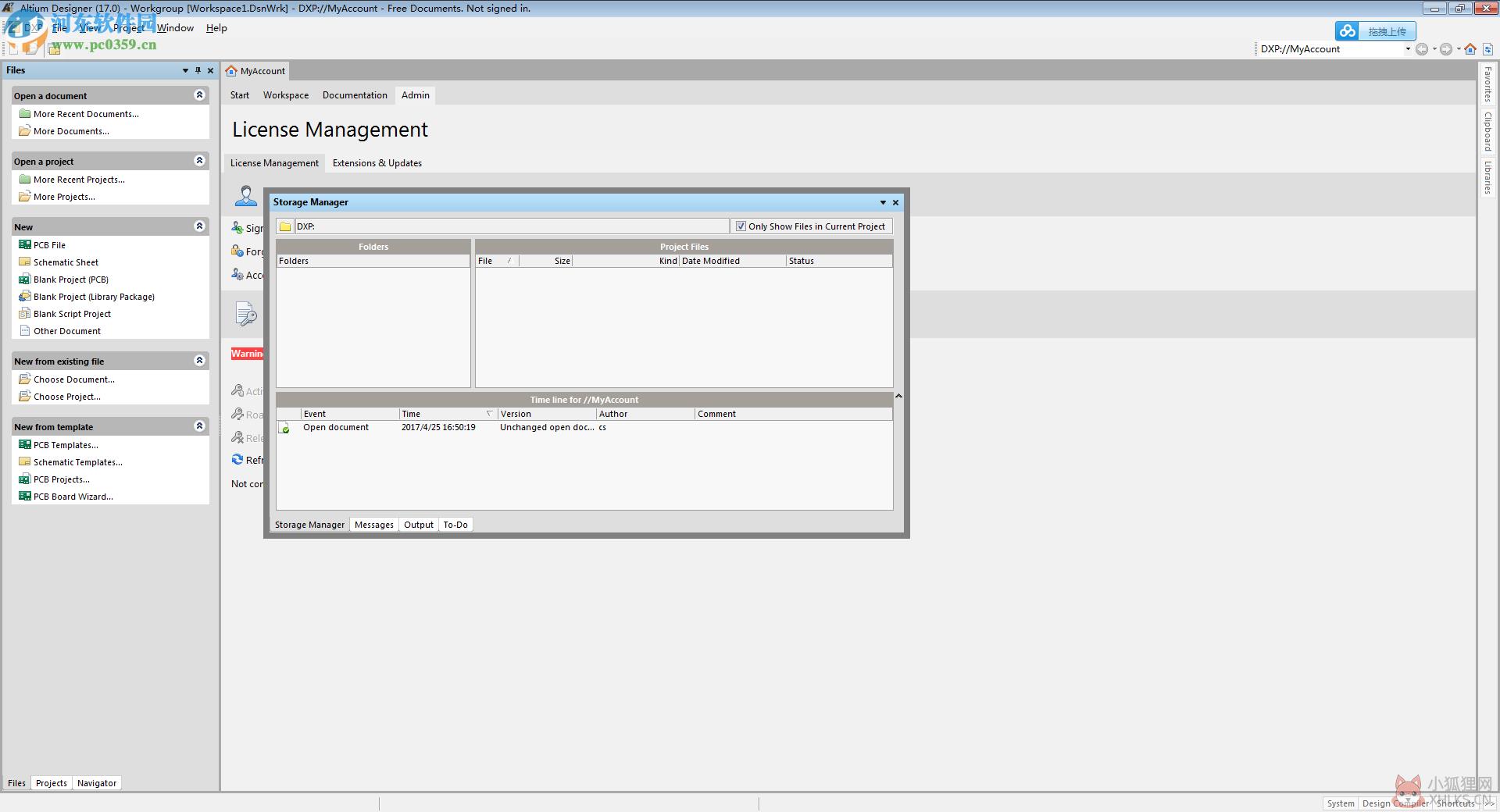The image size is (1500, 812).
Task: Click the Blank Project (Library Package) icon
Action: click(25, 296)
